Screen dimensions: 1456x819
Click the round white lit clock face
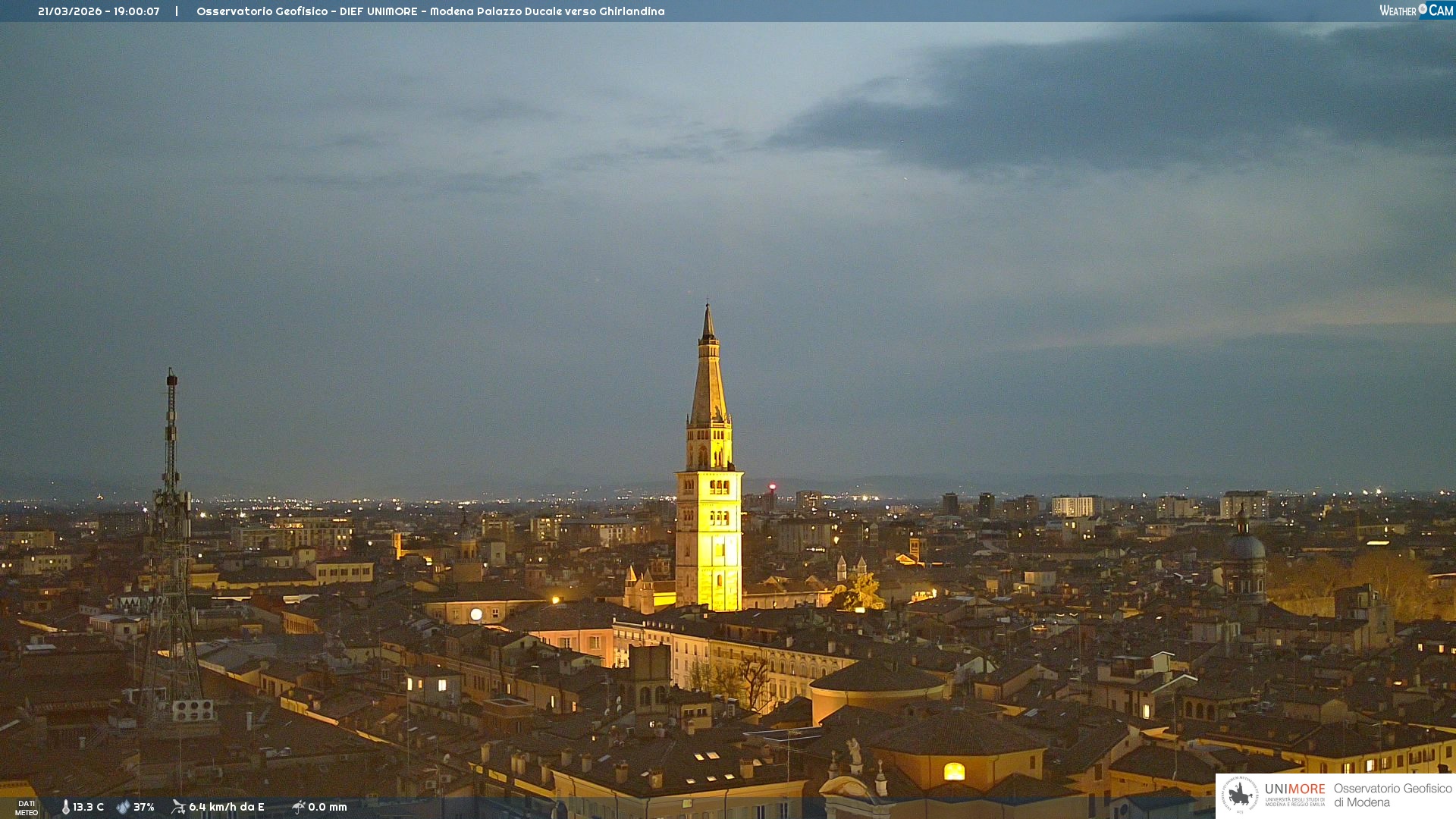476,614
